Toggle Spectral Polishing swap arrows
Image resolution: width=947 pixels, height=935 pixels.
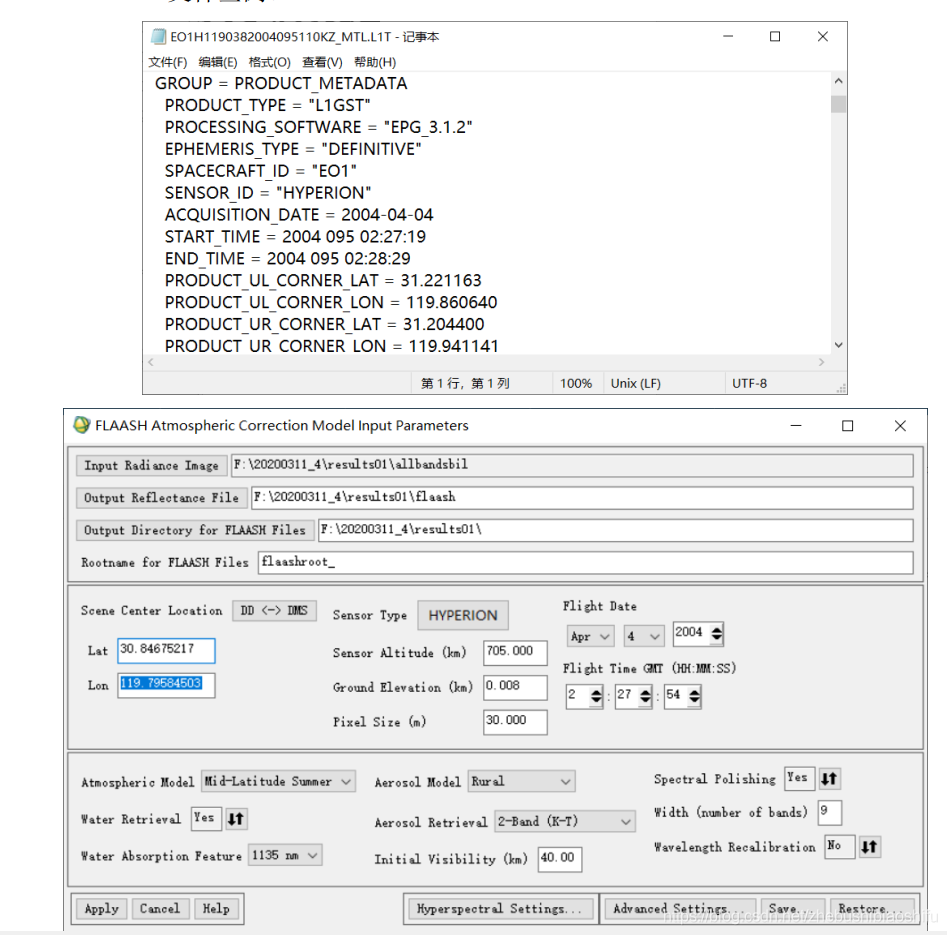(829, 779)
